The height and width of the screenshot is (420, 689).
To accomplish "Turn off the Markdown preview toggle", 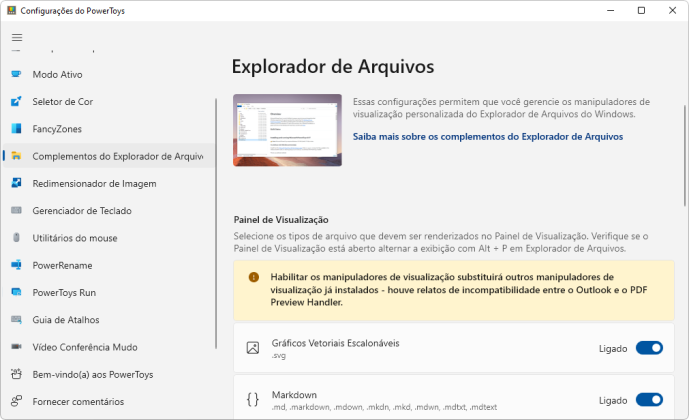I will coord(649,400).
